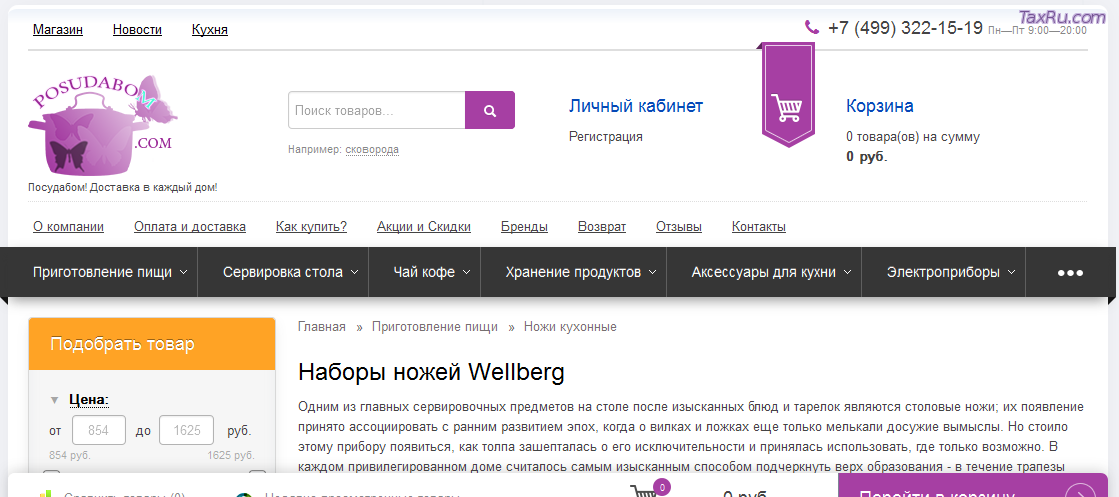Screen dimensions: 1119x497
Task: Open the Новости top link
Action: coord(137,29)
